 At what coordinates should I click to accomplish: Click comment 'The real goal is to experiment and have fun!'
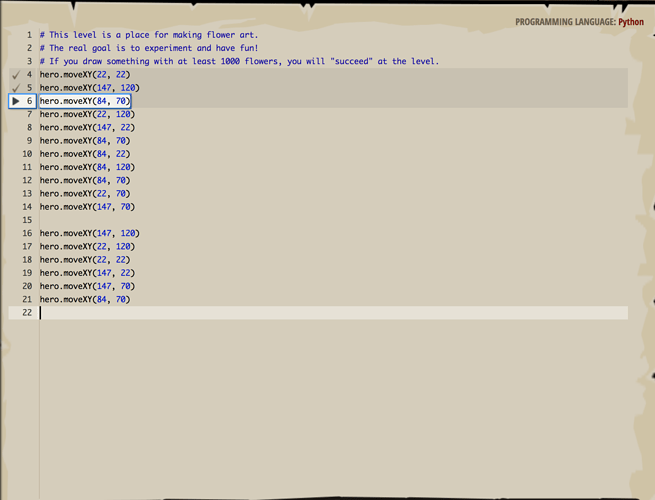coord(149,48)
